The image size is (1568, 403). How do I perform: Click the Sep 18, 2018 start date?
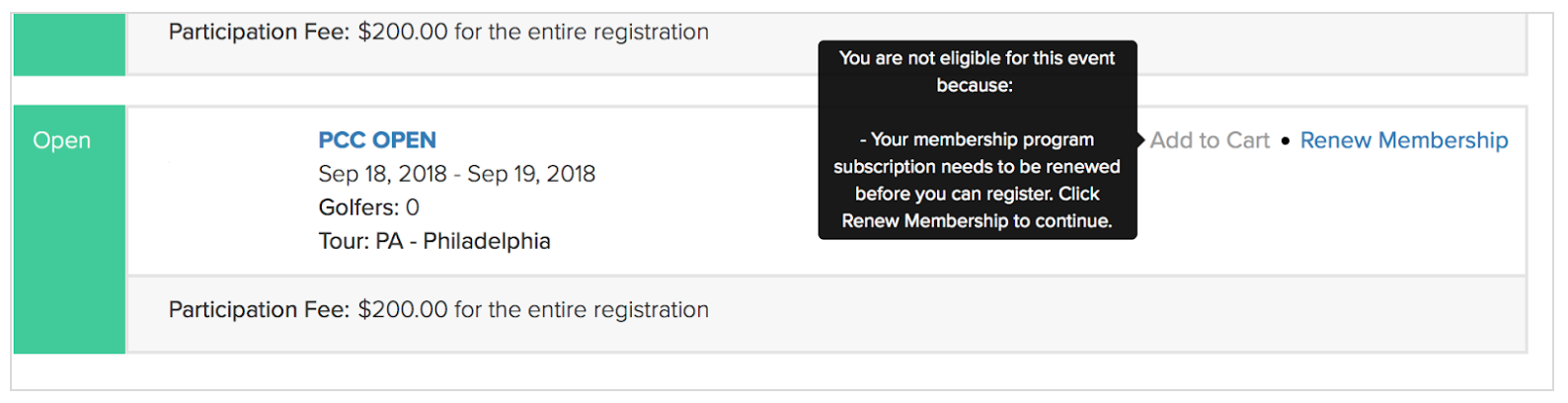tap(382, 174)
